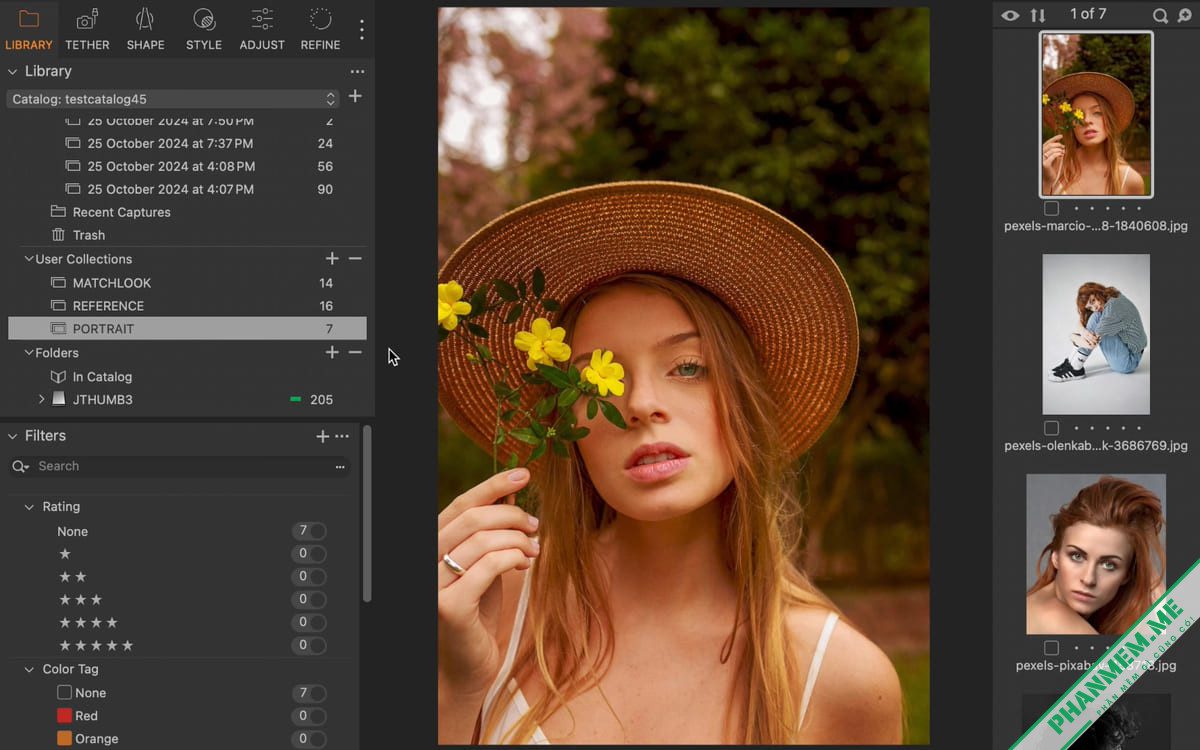Select the REFERENCE album

187,306
